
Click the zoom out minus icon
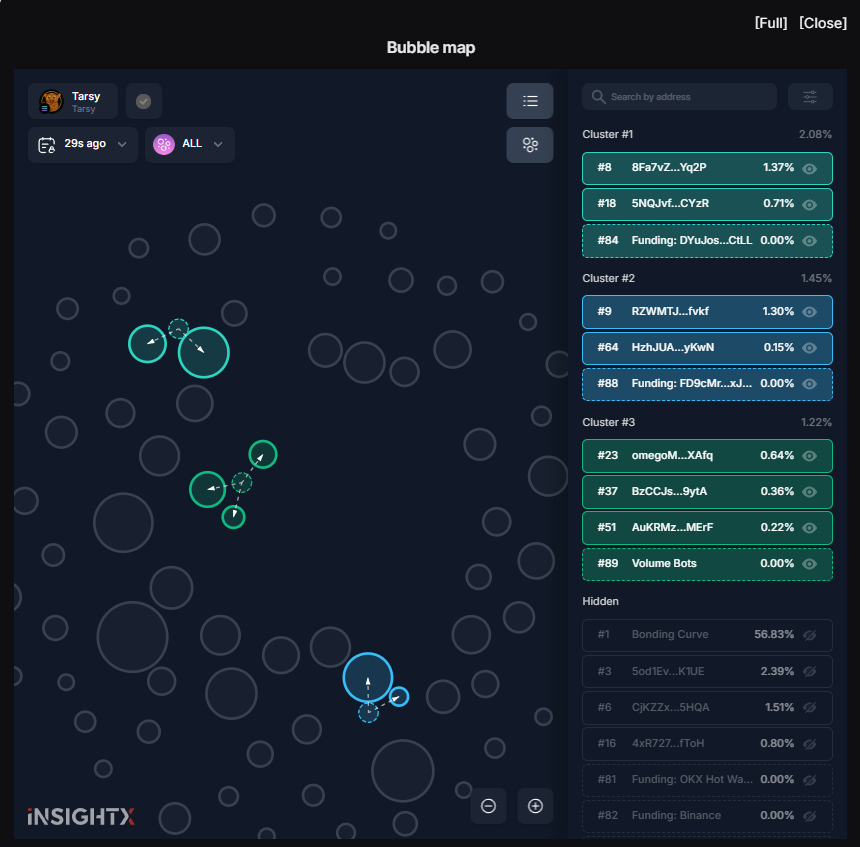[x=488, y=806]
